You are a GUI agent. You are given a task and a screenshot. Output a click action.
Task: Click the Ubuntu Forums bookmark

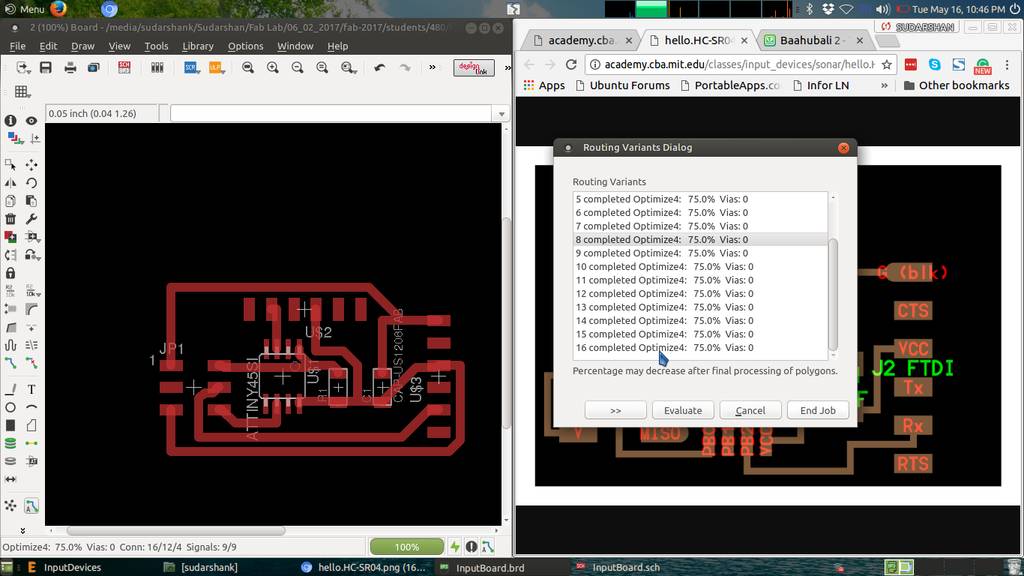point(622,86)
